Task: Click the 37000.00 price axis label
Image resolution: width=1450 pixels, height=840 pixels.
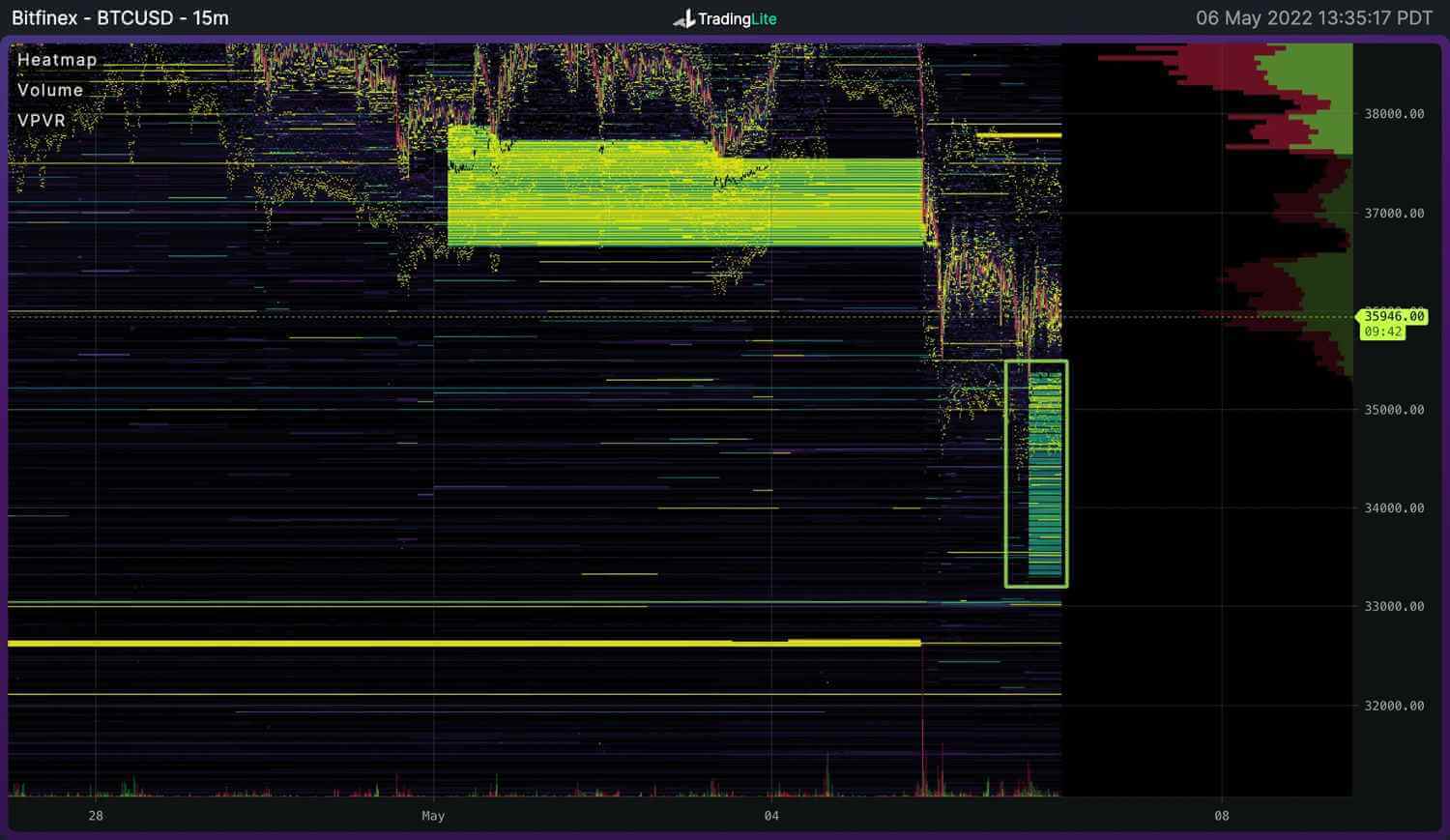Action: (1394, 214)
